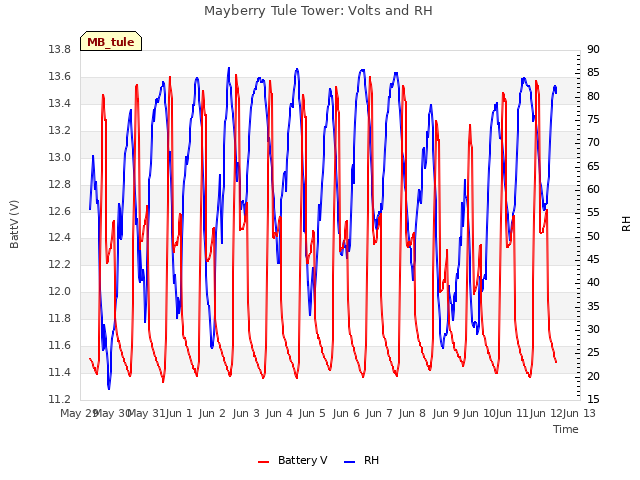
Task: Click the 12.8 left axis value
Action: pyautogui.click(x=60, y=184)
